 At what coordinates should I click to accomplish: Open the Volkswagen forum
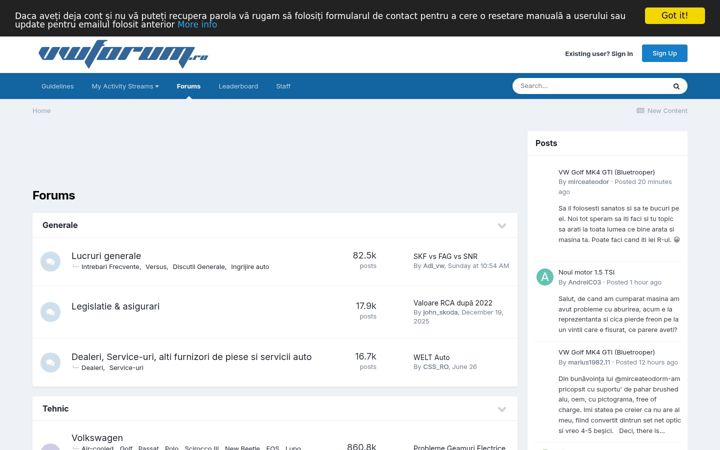point(97,438)
